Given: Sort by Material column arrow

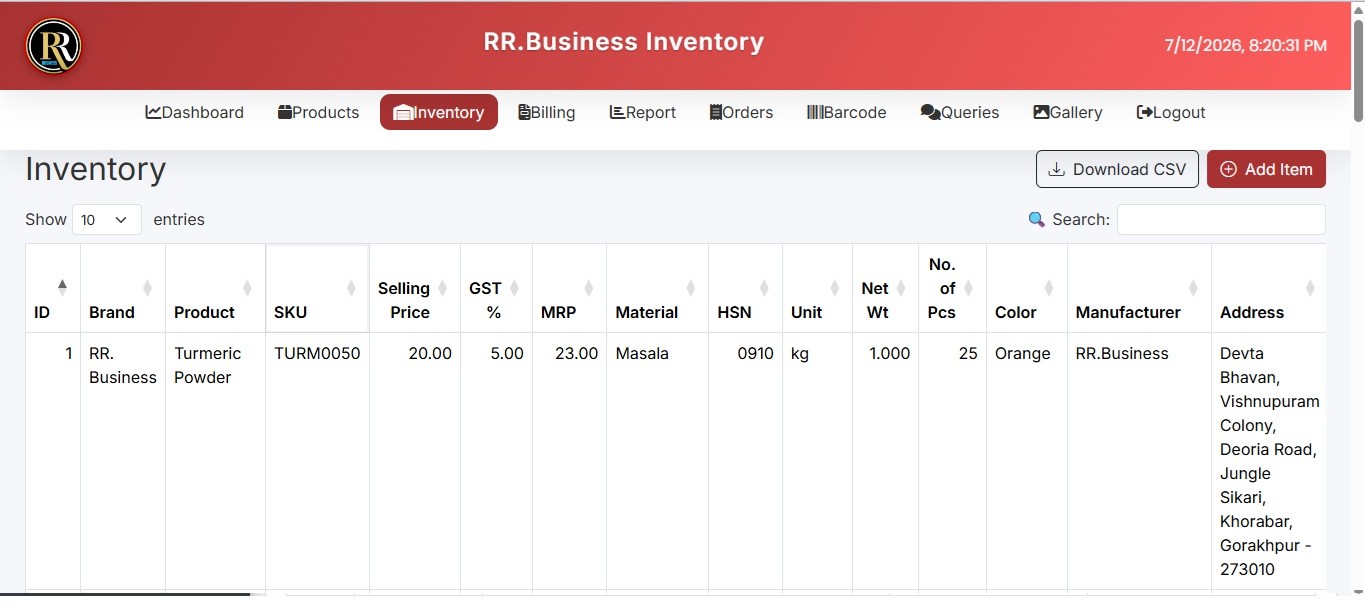Looking at the screenshot, I should pyautogui.click(x=691, y=288).
